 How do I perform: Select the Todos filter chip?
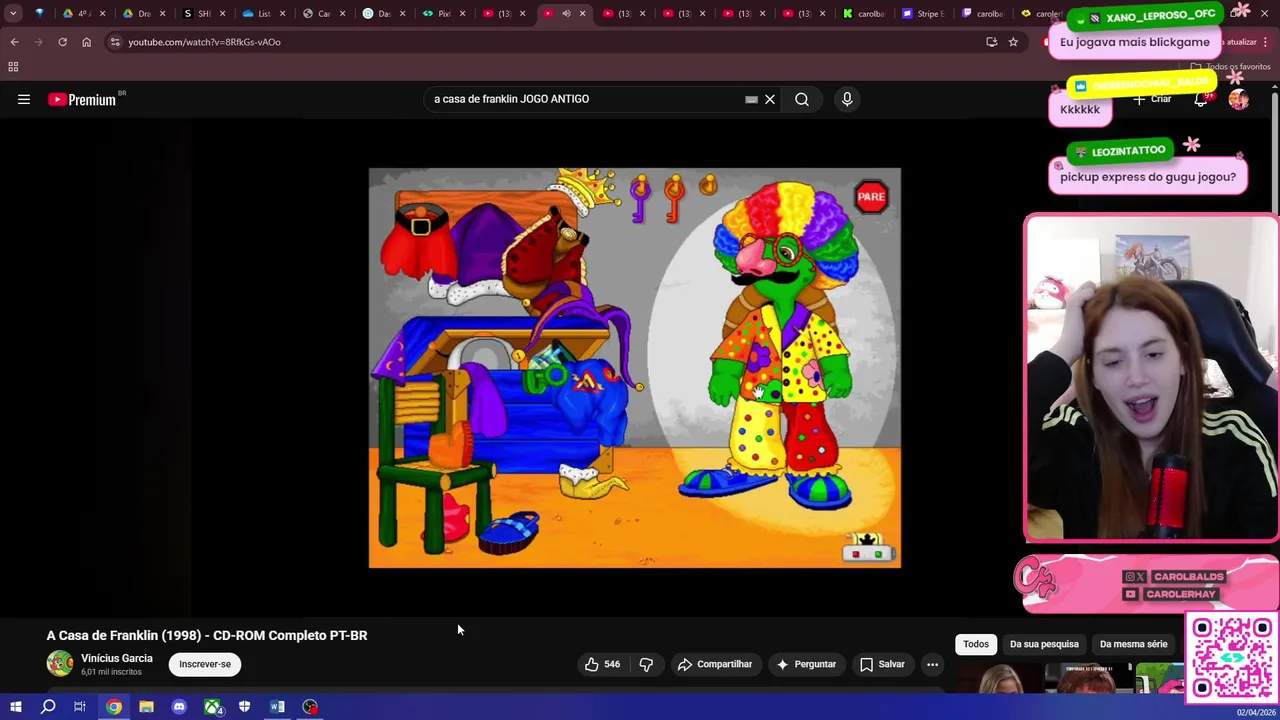coord(976,644)
